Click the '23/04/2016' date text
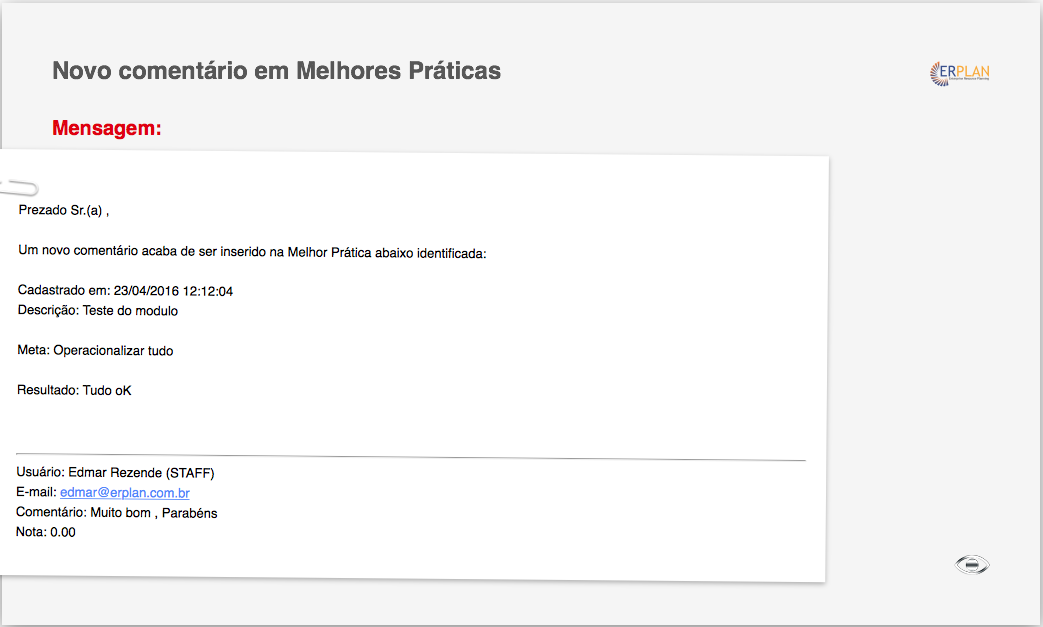Image resolution: width=1043 pixels, height=627 pixels. (x=146, y=291)
